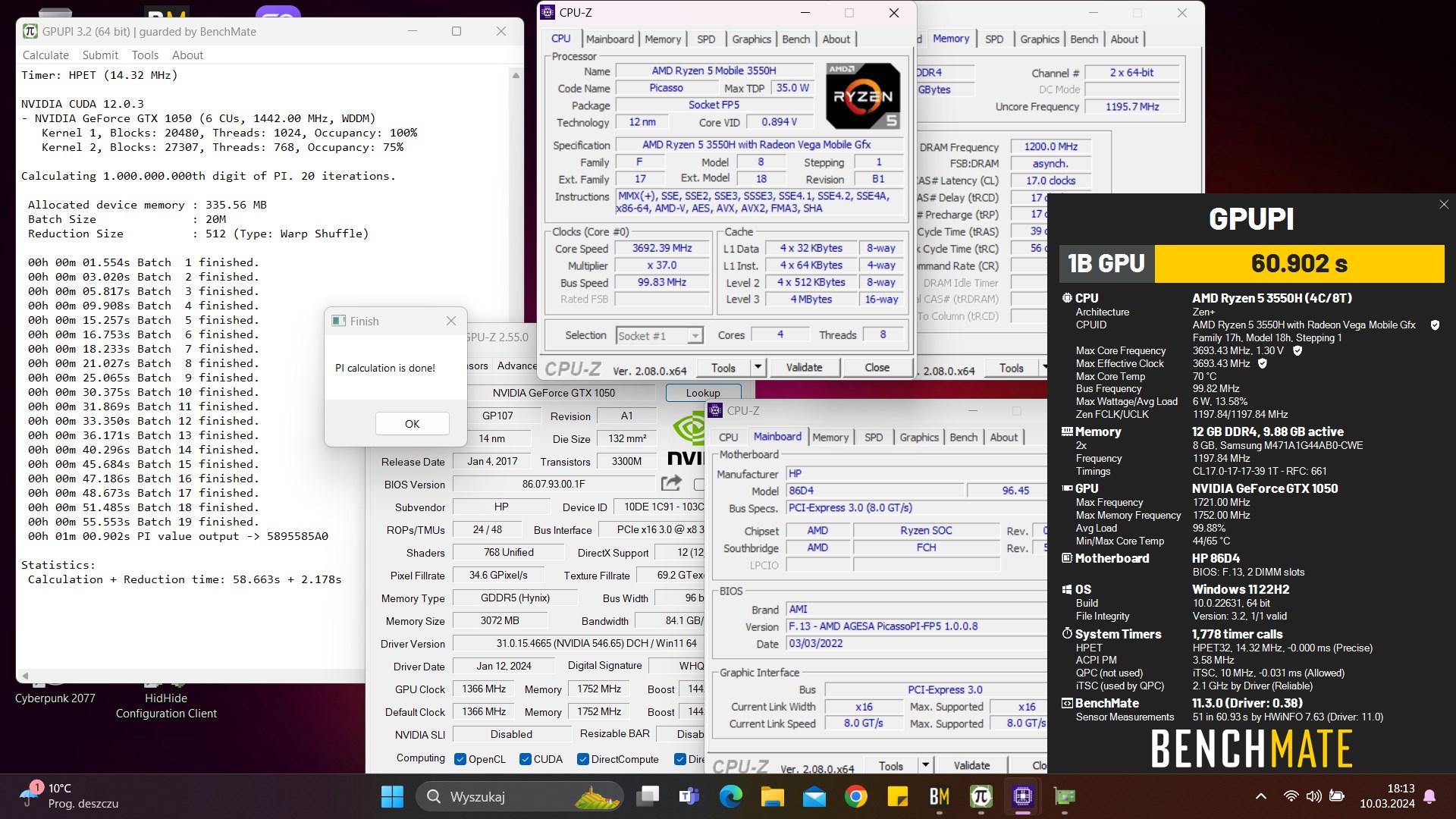Open the notification bell in the tray
The height and width of the screenshot is (819, 1456).
point(1429,796)
